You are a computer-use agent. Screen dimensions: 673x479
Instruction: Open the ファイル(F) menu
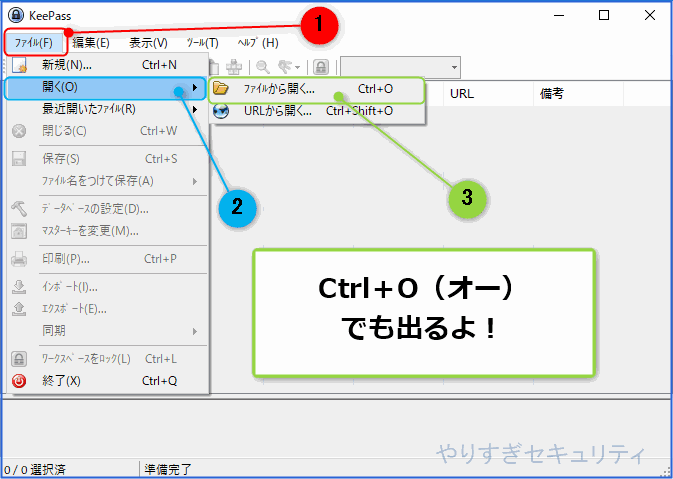coord(34,43)
